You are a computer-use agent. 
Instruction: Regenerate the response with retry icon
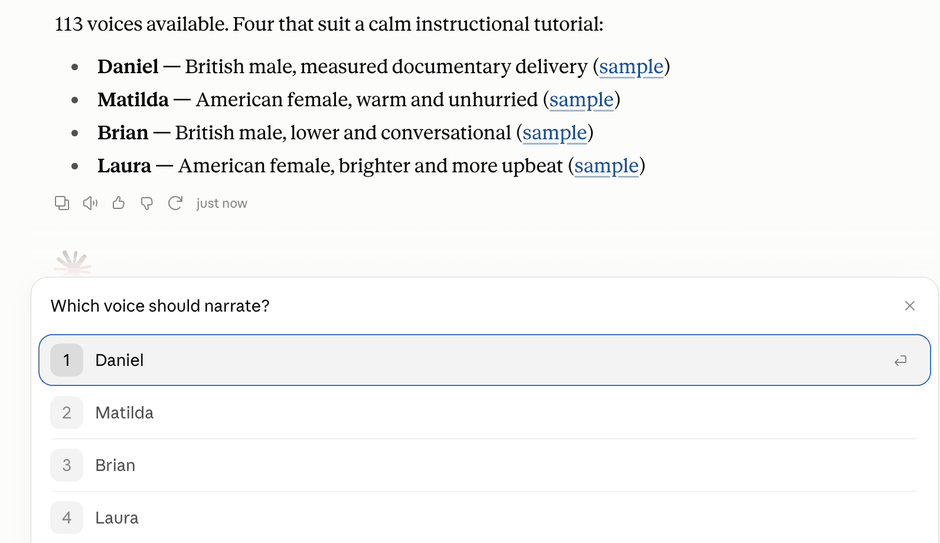[x=175, y=203]
